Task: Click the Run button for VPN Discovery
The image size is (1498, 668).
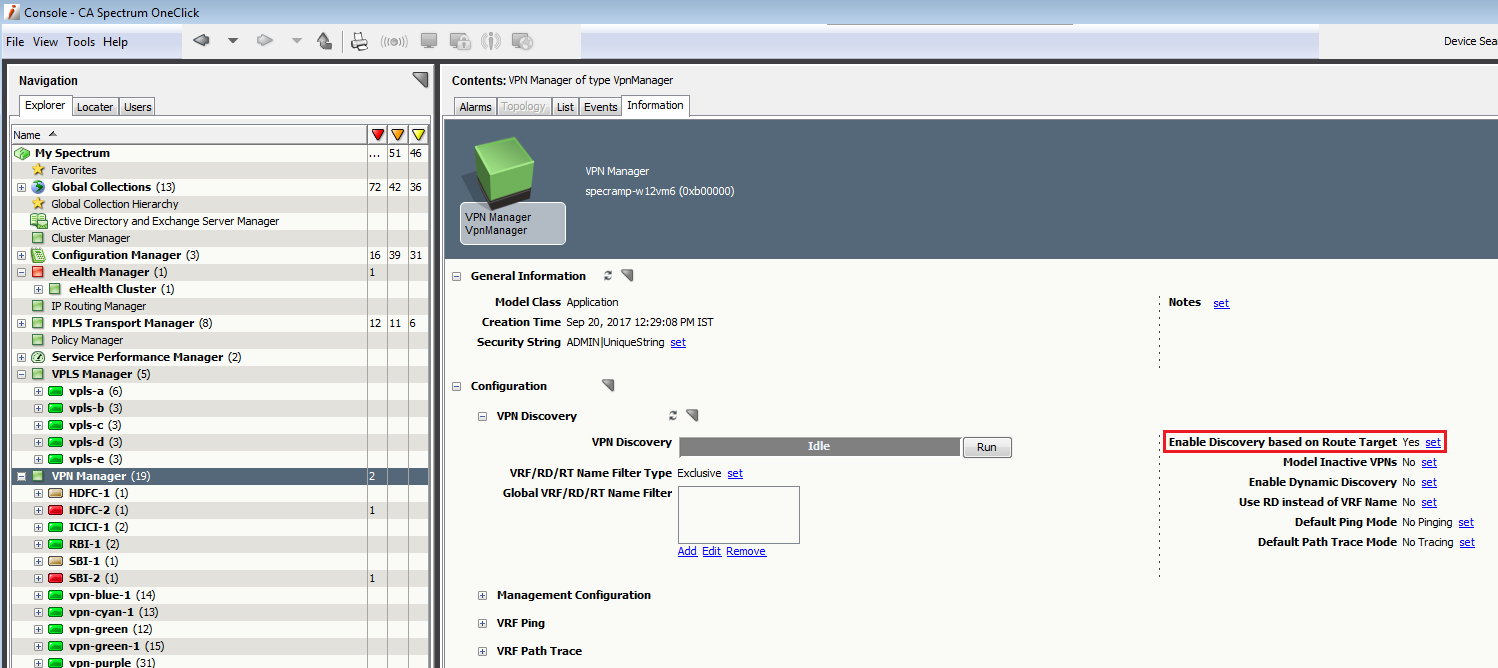Action: (987, 447)
